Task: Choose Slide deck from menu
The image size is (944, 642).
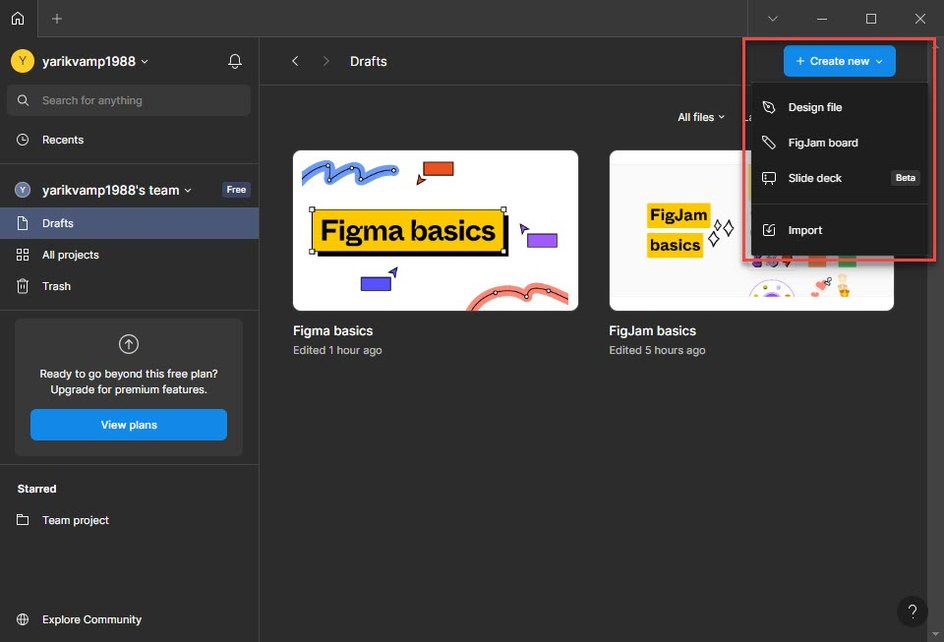Action: 839,178
